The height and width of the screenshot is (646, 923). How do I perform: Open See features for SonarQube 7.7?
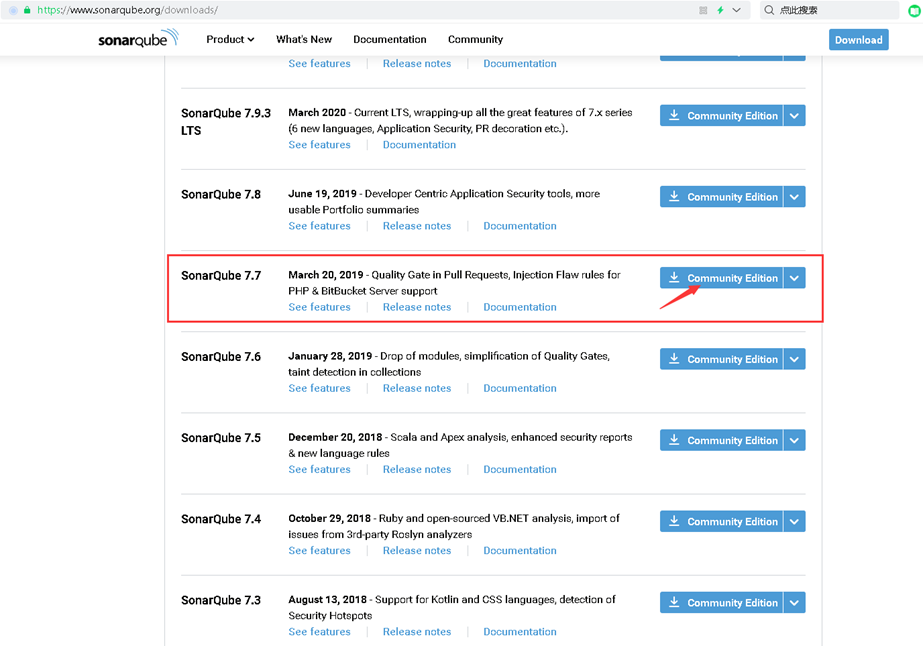[x=319, y=307]
